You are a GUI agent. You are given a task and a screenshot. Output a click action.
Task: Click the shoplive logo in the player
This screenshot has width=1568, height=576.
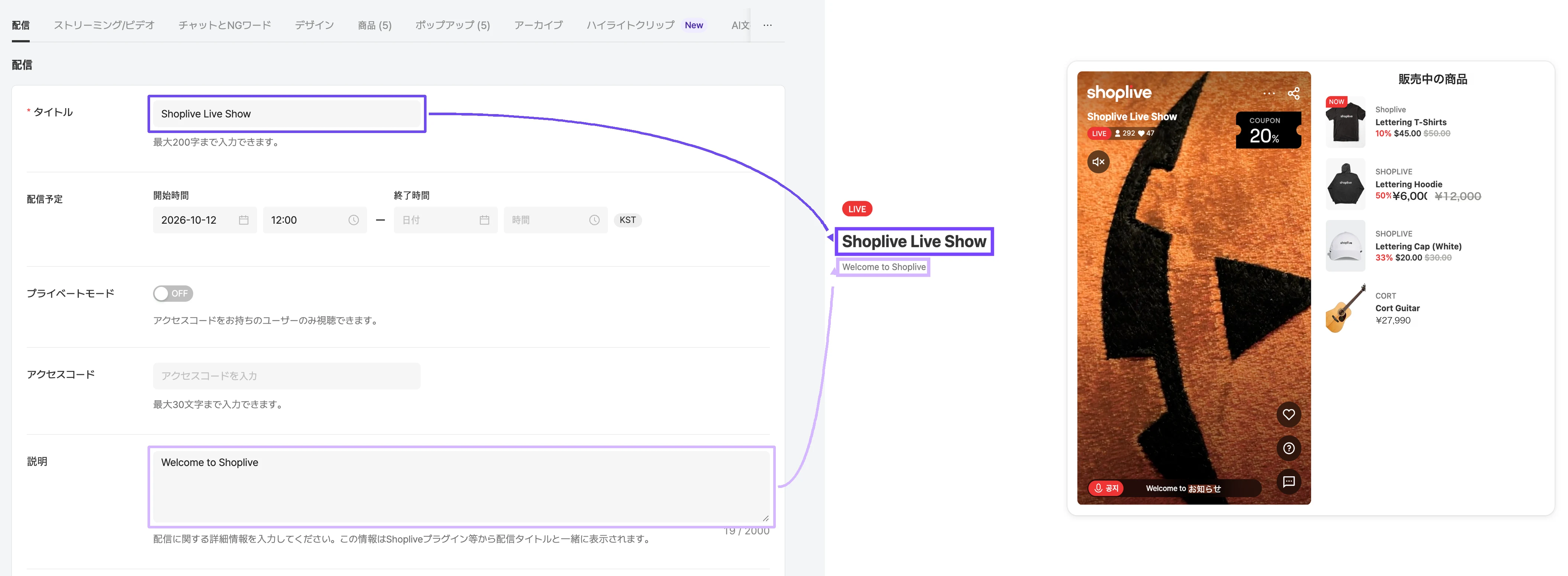[x=1119, y=92]
